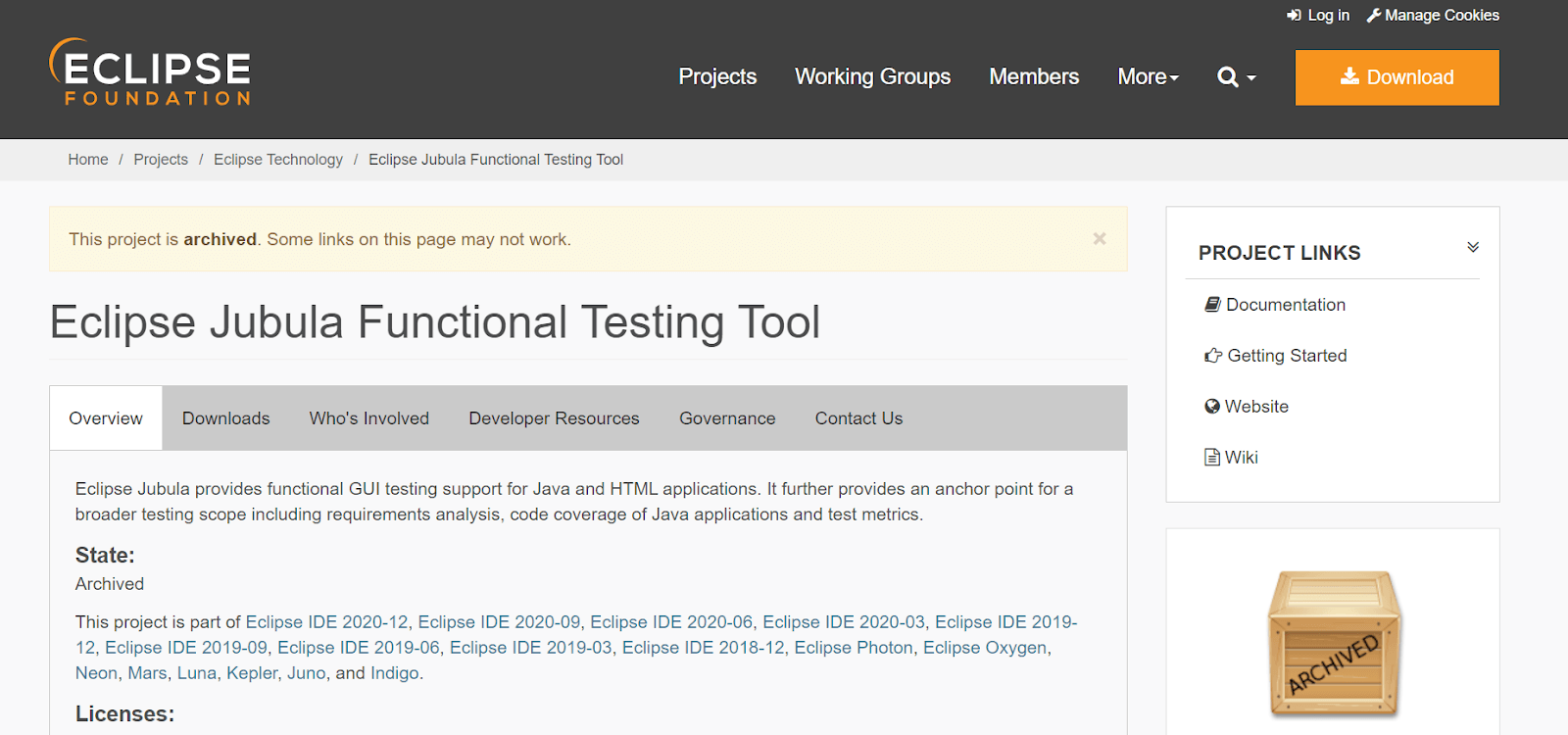This screenshot has height=735, width=1568.
Task: Open the Neon release link
Action: pos(96,673)
